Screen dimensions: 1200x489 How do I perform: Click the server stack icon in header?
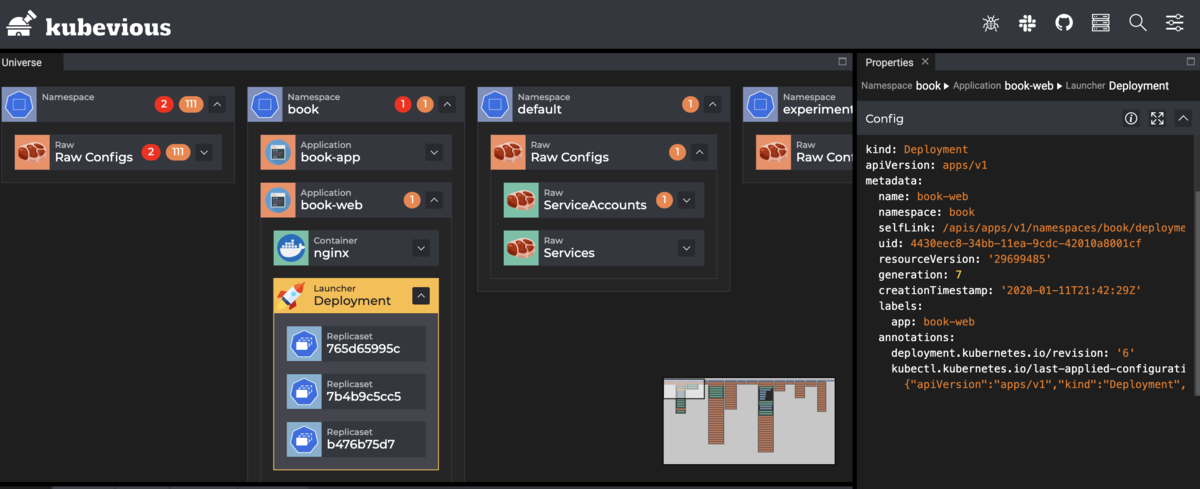click(x=1101, y=22)
